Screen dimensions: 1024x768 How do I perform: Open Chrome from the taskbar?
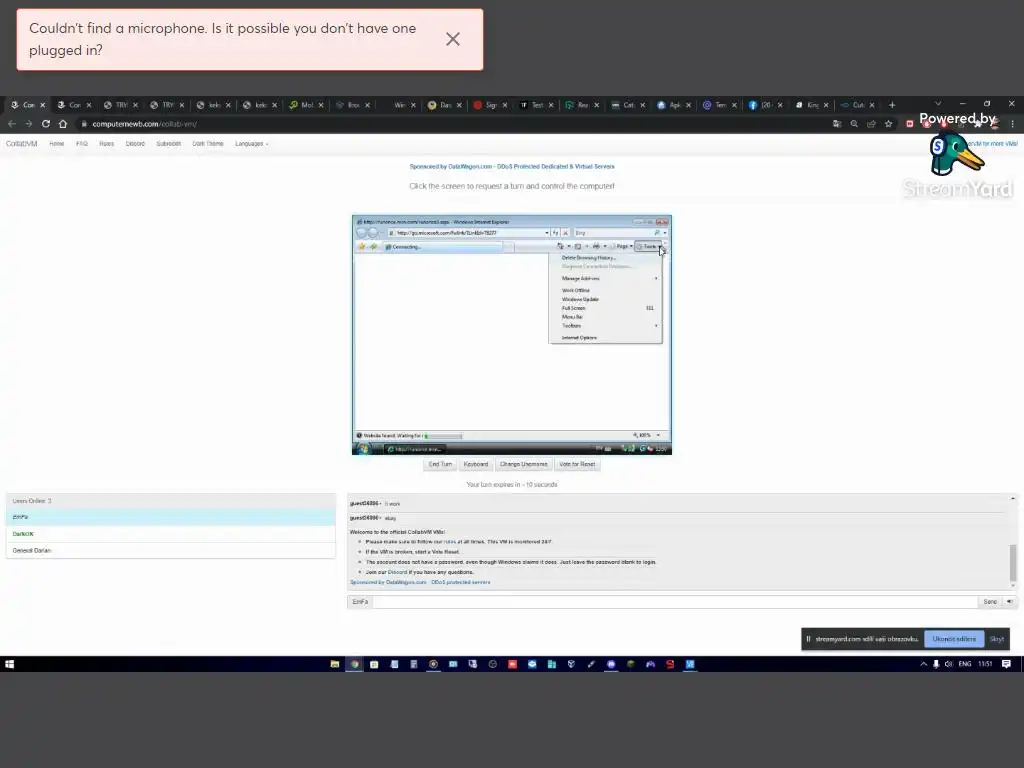(355, 664)
